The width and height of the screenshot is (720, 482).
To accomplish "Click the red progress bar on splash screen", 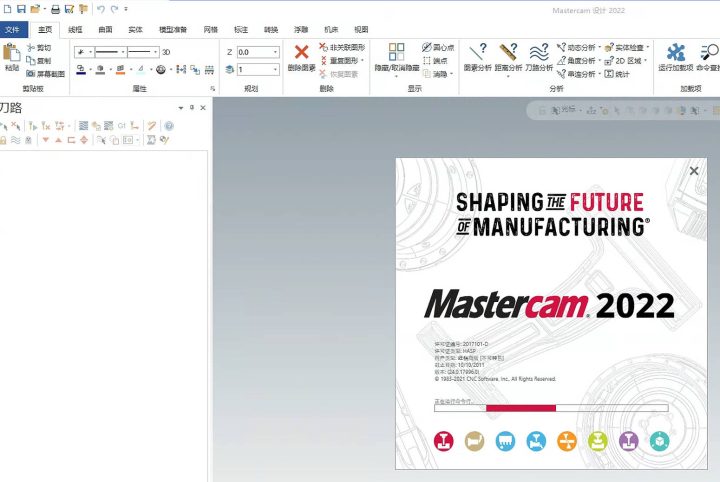I will (521, 408).
